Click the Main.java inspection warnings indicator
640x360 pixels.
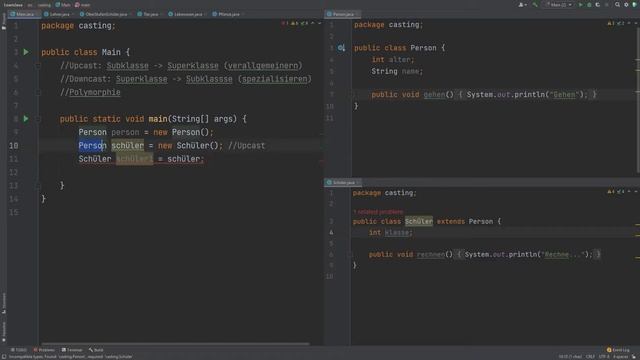click(x=295, y=23)
